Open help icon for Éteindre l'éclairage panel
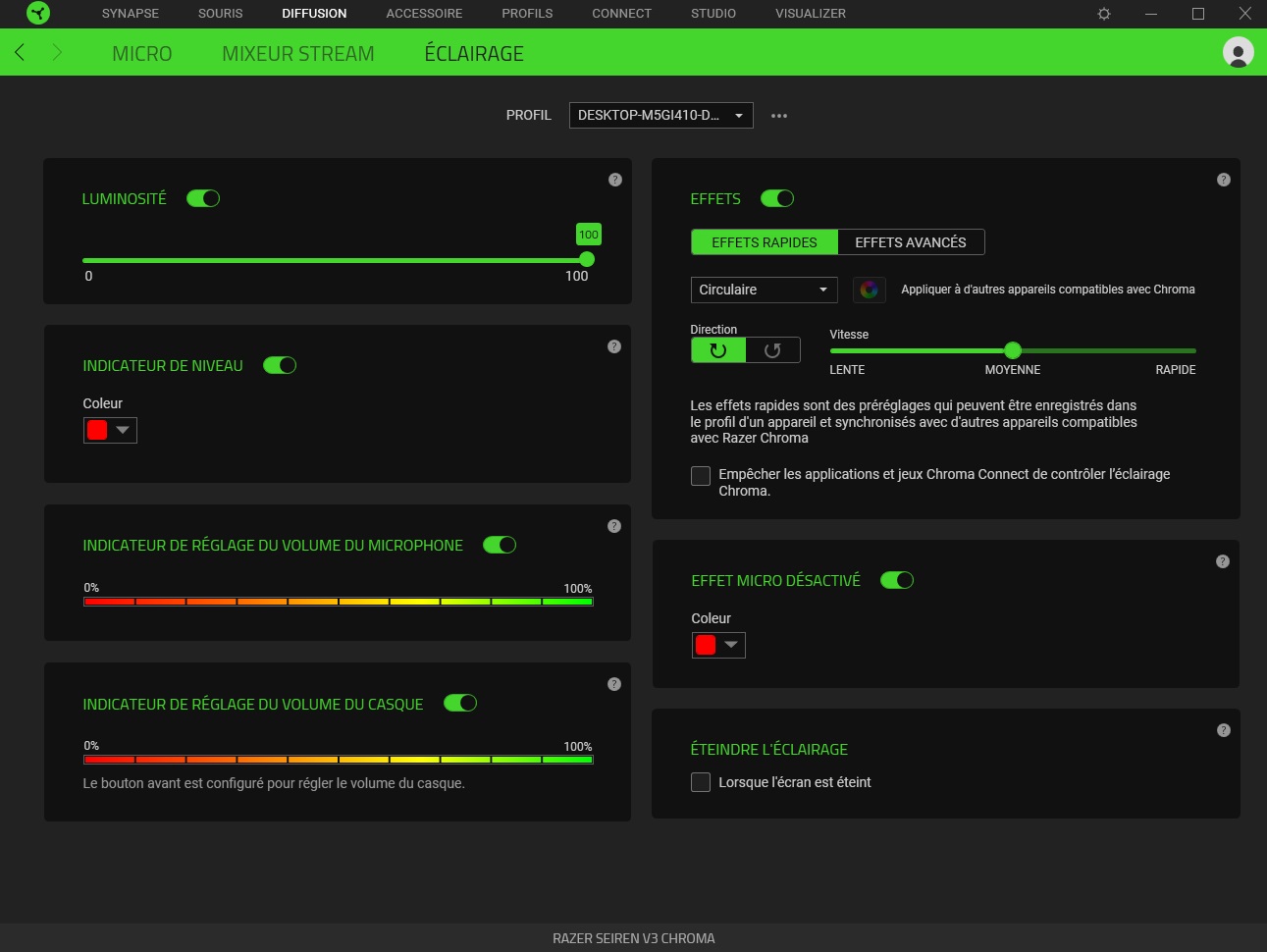 [x=1224, y=730]
